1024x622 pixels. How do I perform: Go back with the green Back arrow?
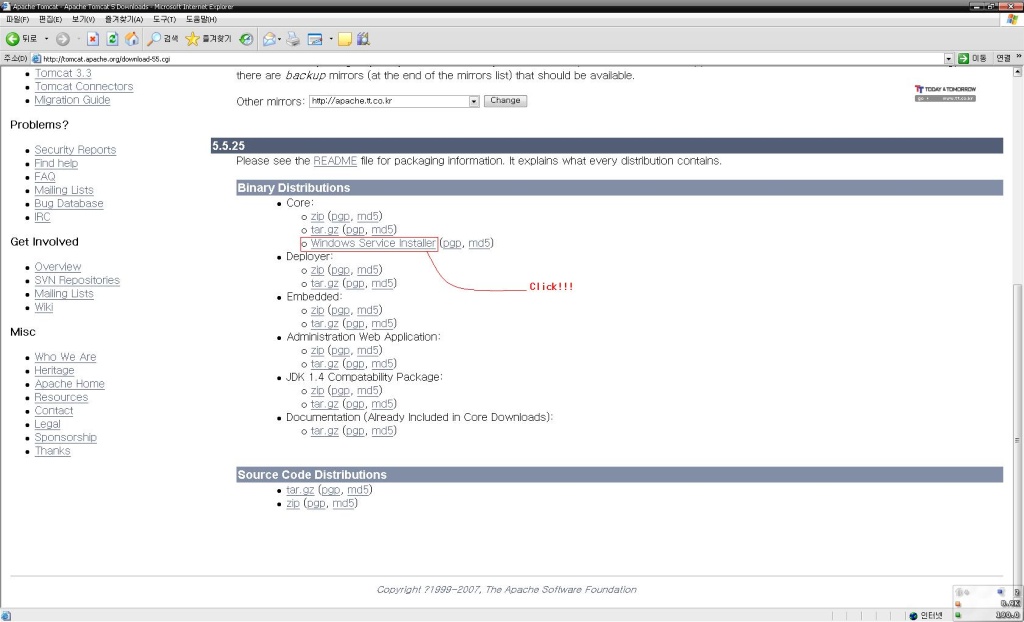tap(12, 39)
